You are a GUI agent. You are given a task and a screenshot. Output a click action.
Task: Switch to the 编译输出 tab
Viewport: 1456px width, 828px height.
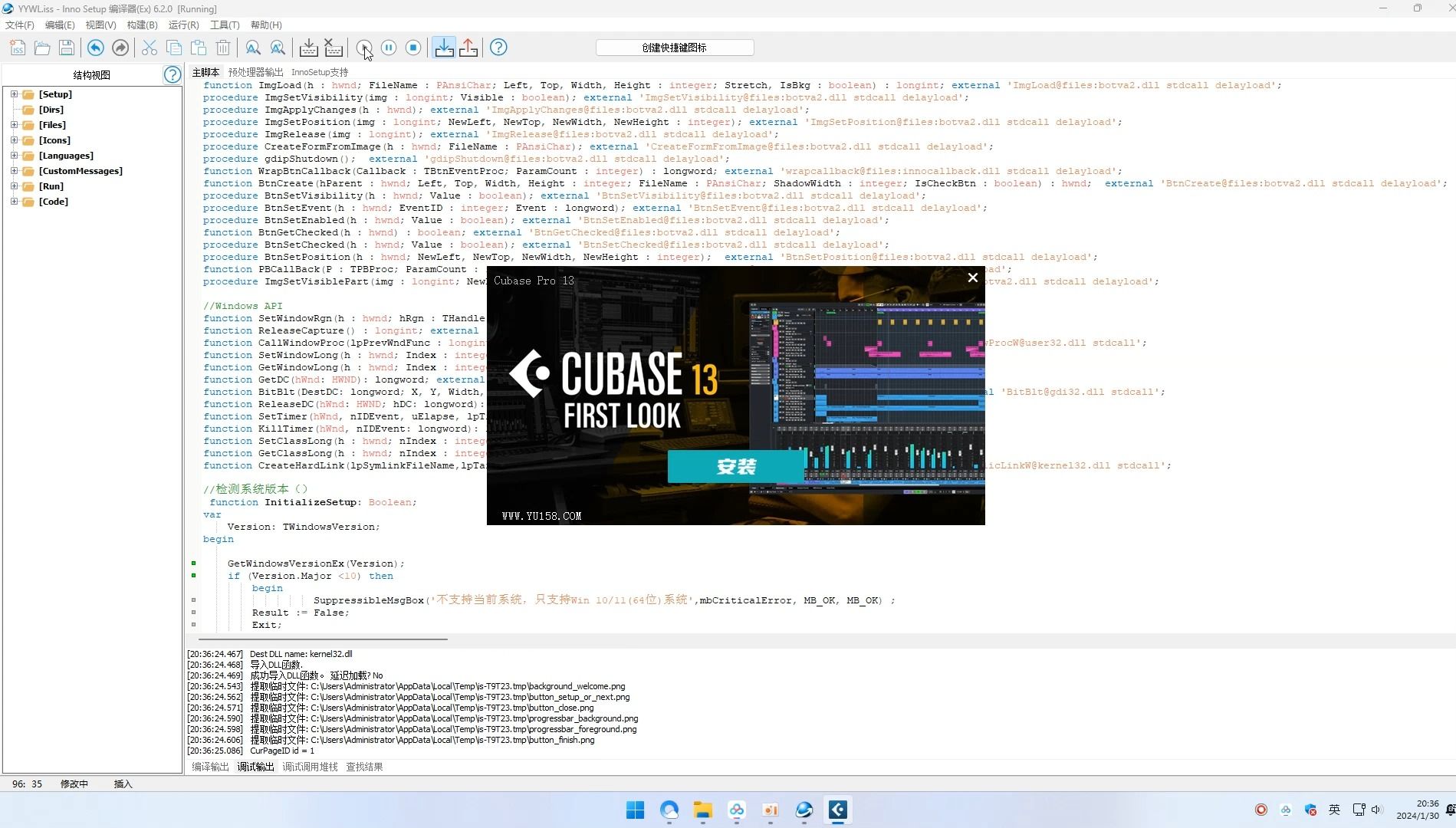pos(210,767)
